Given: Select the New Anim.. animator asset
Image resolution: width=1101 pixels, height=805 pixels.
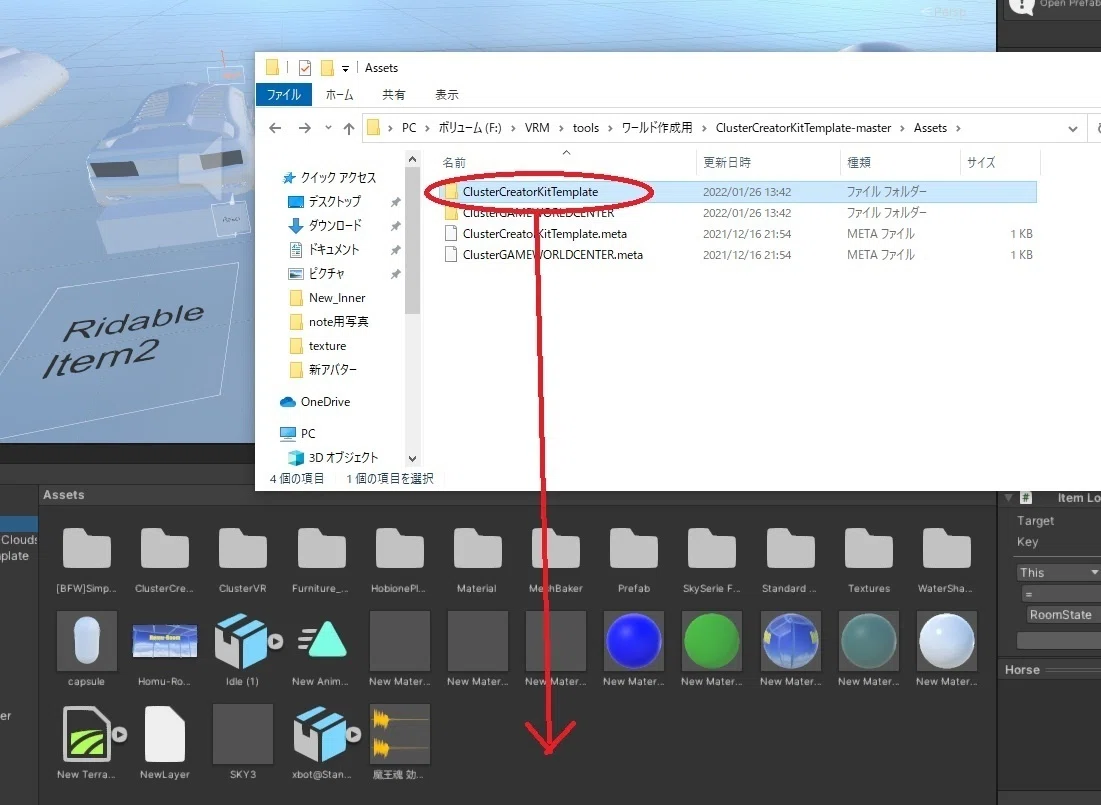Looking at the screenshot, I should pyautogui.click(x=321, y=650).
